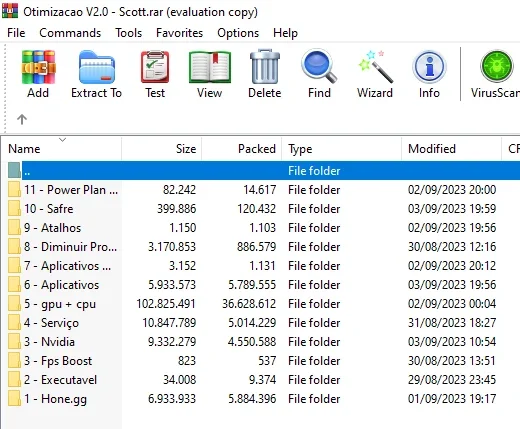Sort by the Packed column header
The image size is (520, 429).
242,149
